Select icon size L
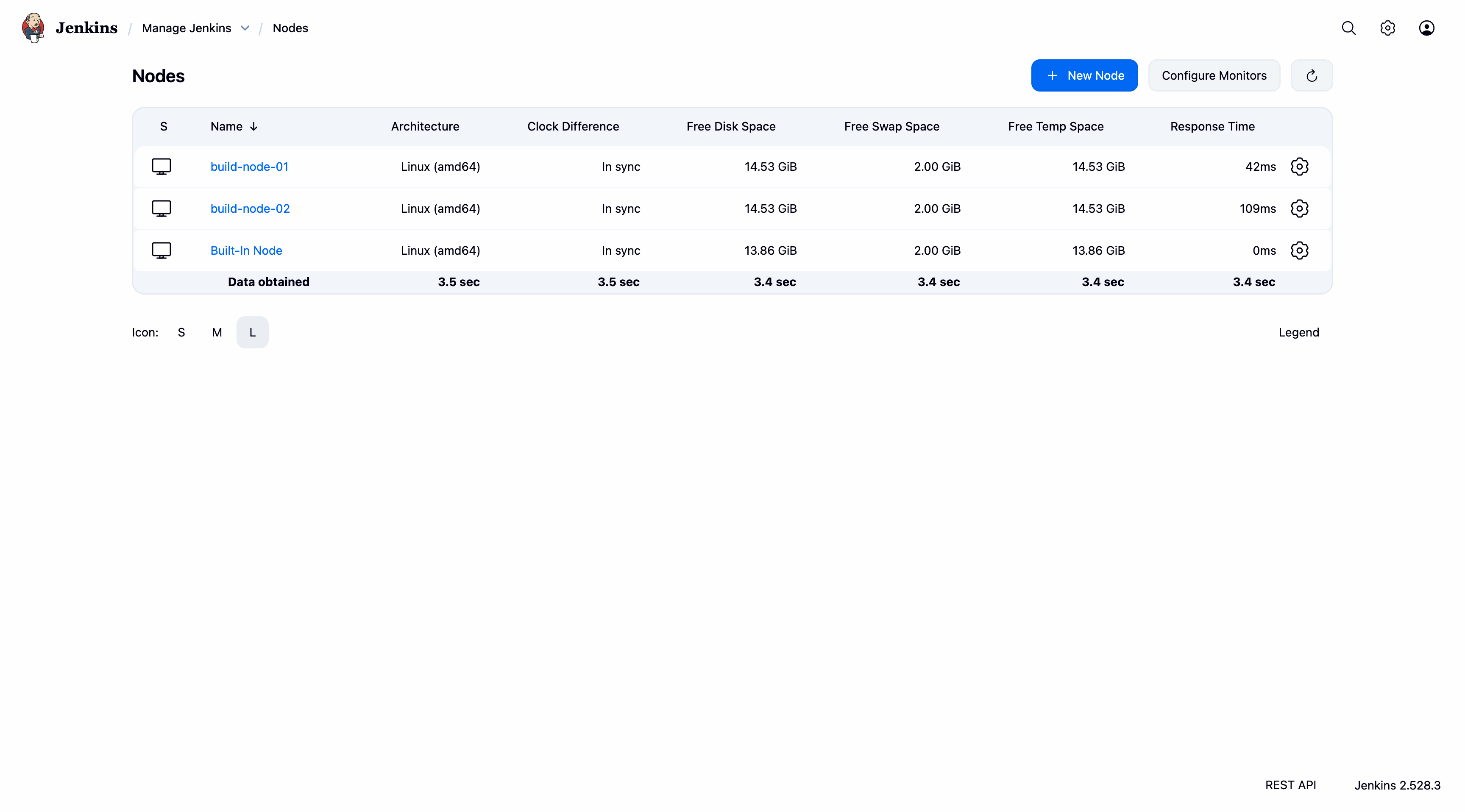Viewport: 1465px width, 812px height. [253, 333]
